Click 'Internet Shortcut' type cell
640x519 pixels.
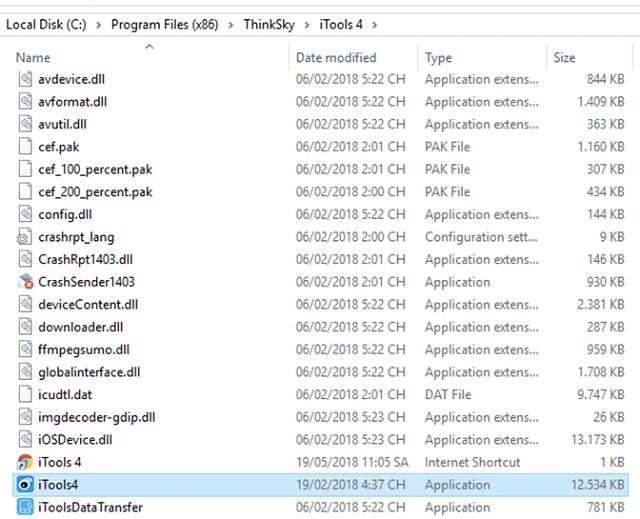coord(472,462)
